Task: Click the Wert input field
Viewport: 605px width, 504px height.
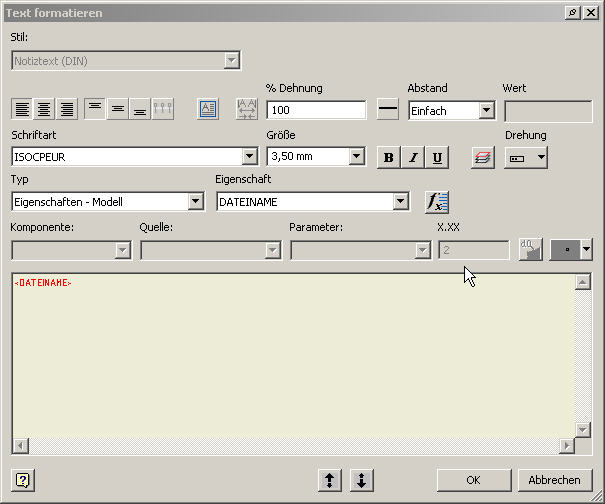Action: pos(548,111)
